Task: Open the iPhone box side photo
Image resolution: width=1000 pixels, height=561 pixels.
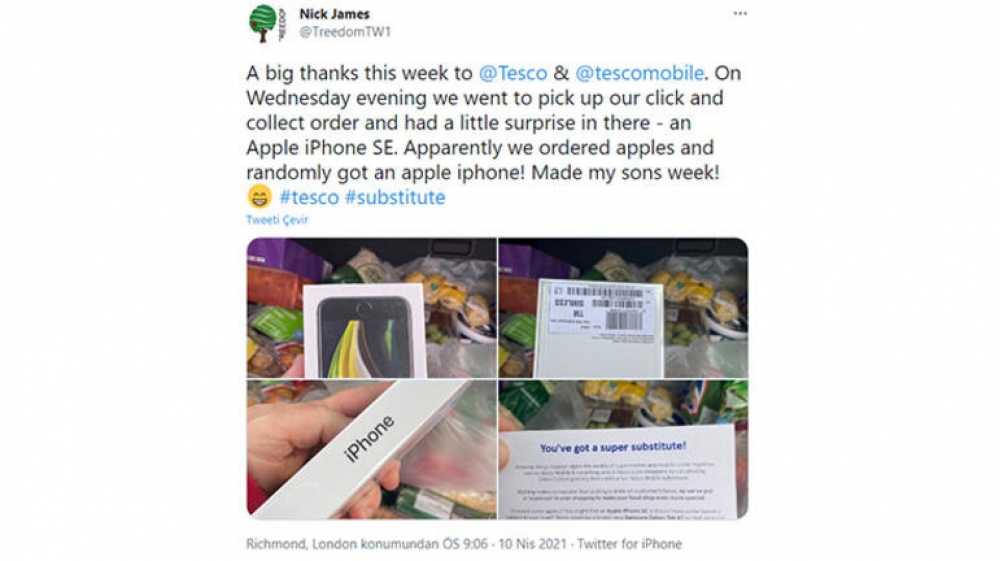Action: point(371,449)
